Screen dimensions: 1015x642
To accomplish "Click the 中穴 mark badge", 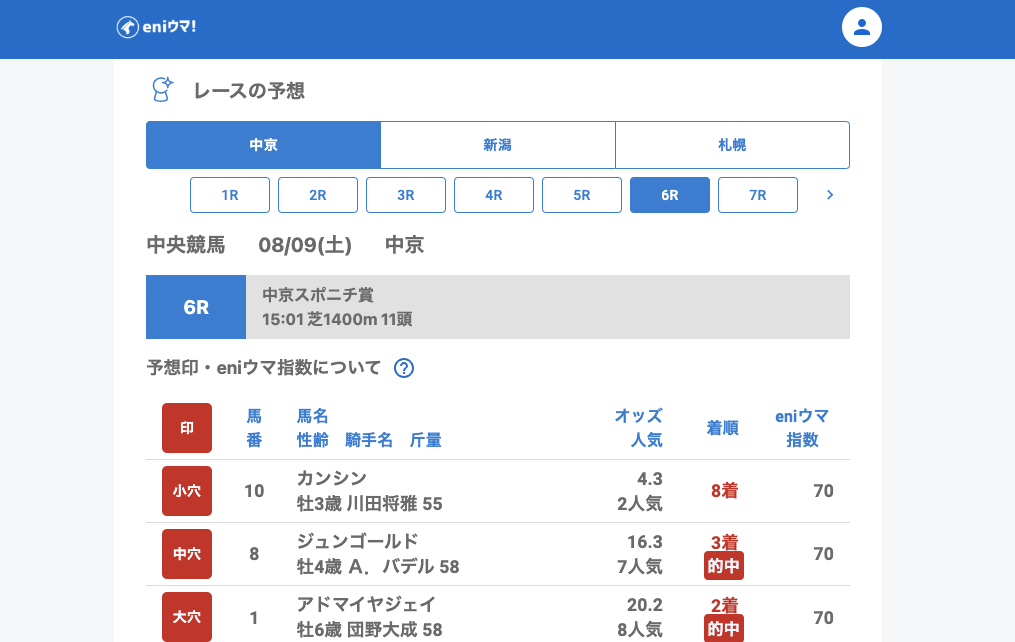I will tap(187, 554).
